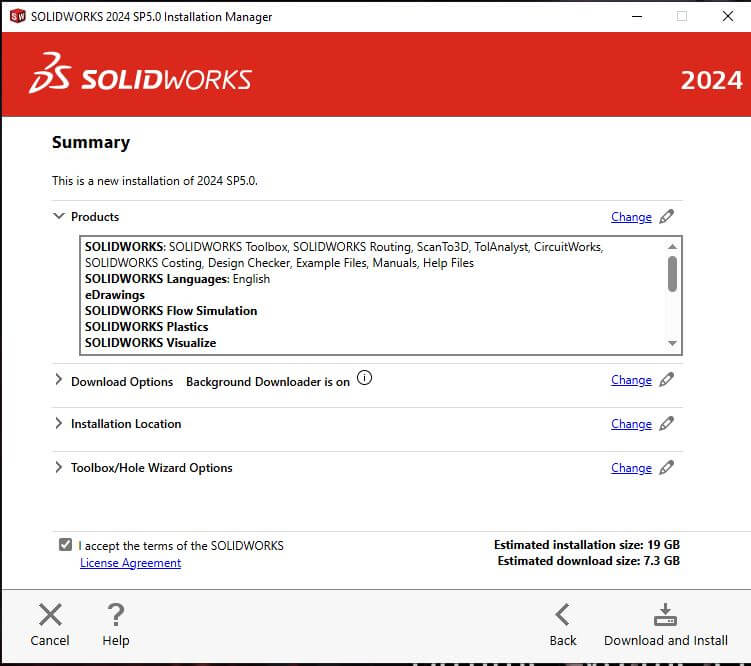This screenshot has height=666, width=751.
Task: Click the pencil icon for Toolbox/Hole Wizard Options
Action: pyautogui.click(x=666, y=468)
